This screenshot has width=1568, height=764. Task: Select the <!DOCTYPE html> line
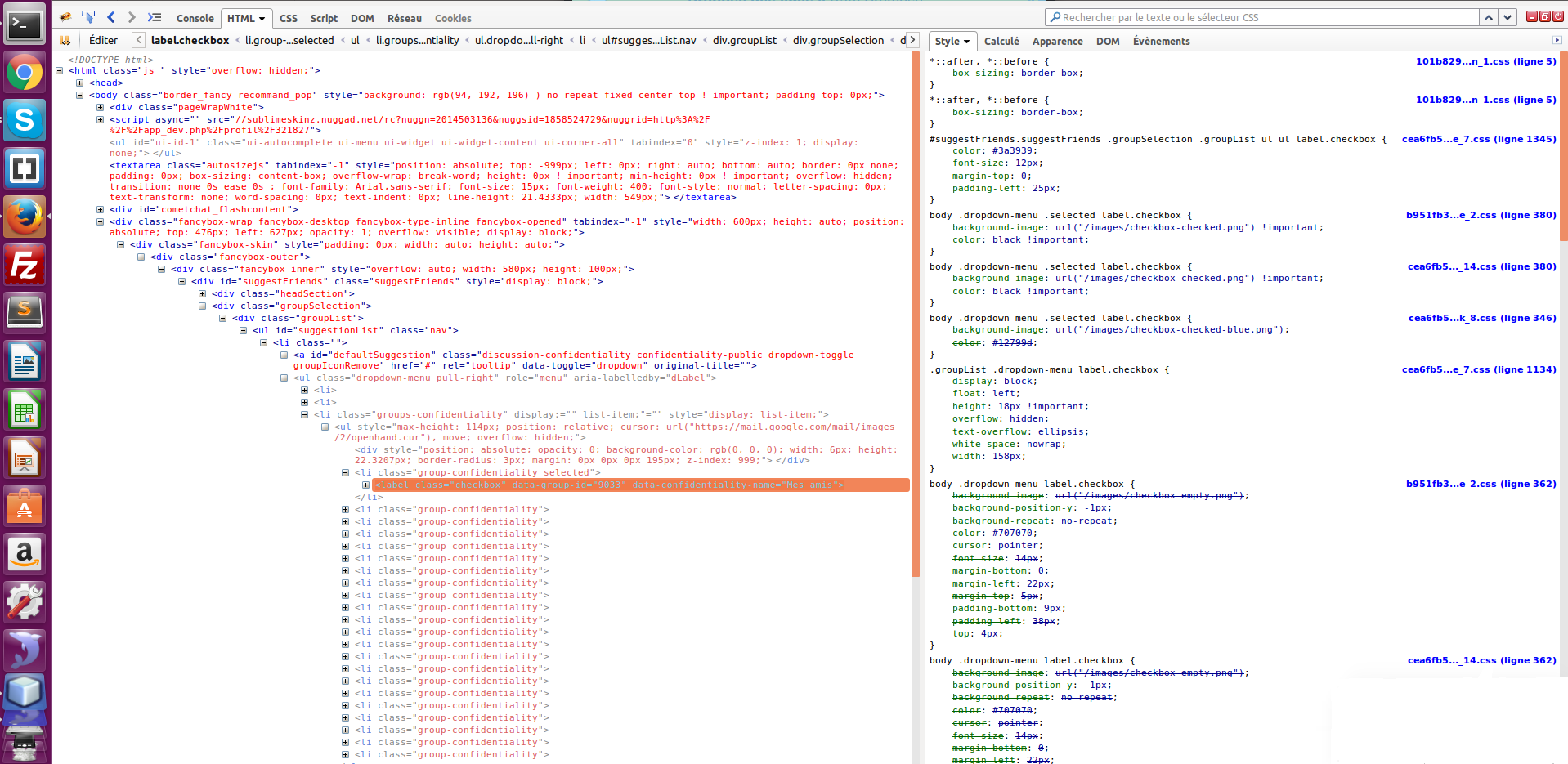[x=110, y=60]
